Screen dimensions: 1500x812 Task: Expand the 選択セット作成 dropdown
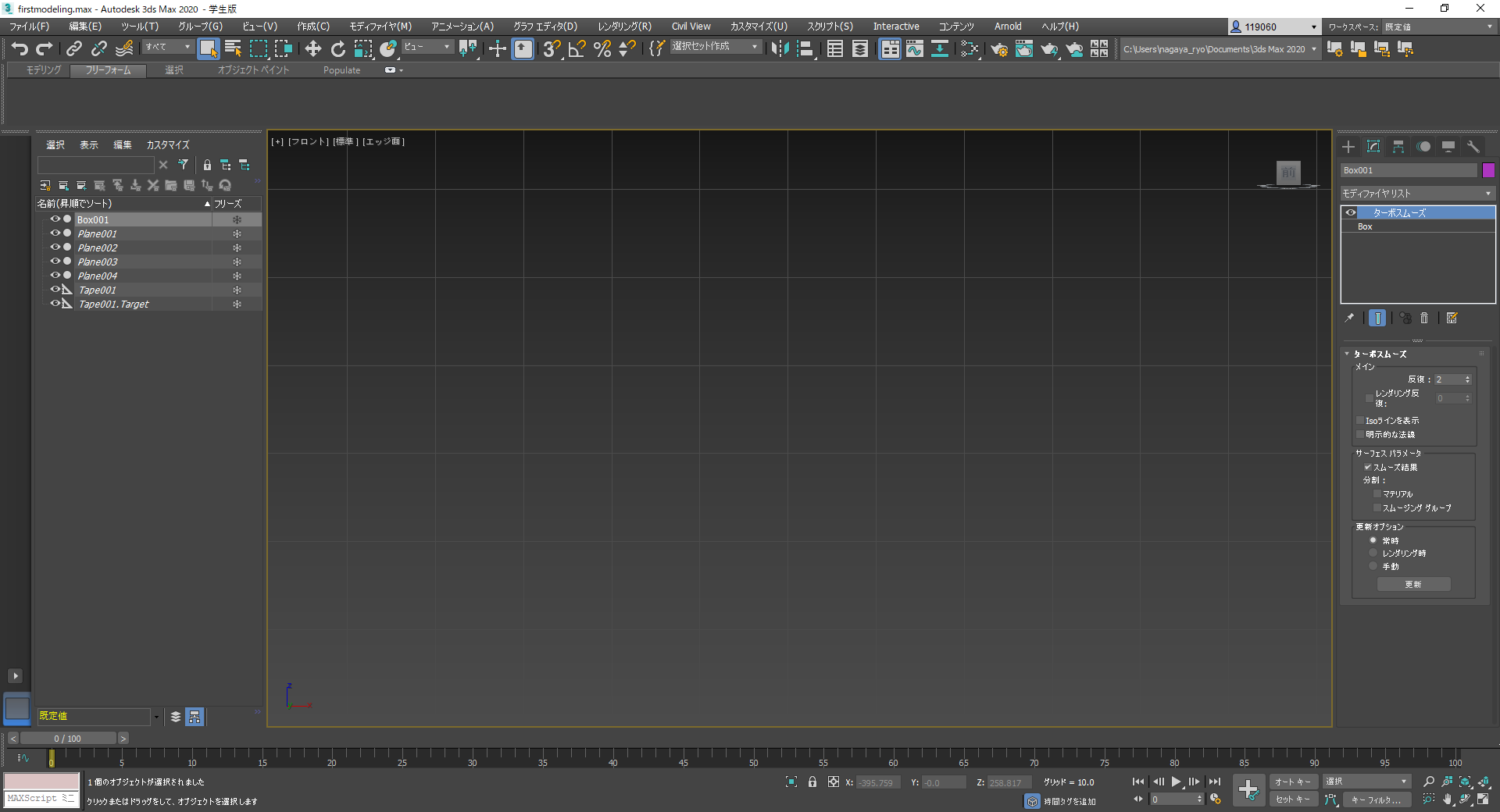point(754,47)
